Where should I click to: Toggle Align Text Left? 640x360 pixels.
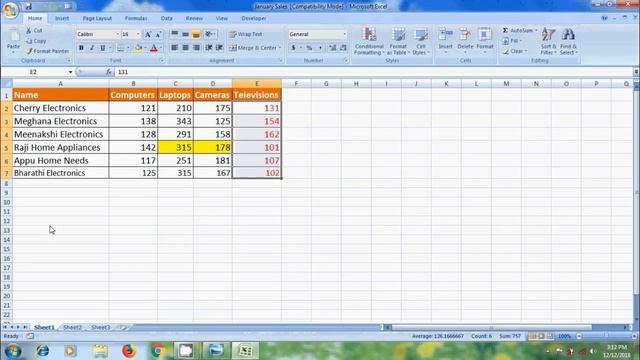[x=175, y=48]
